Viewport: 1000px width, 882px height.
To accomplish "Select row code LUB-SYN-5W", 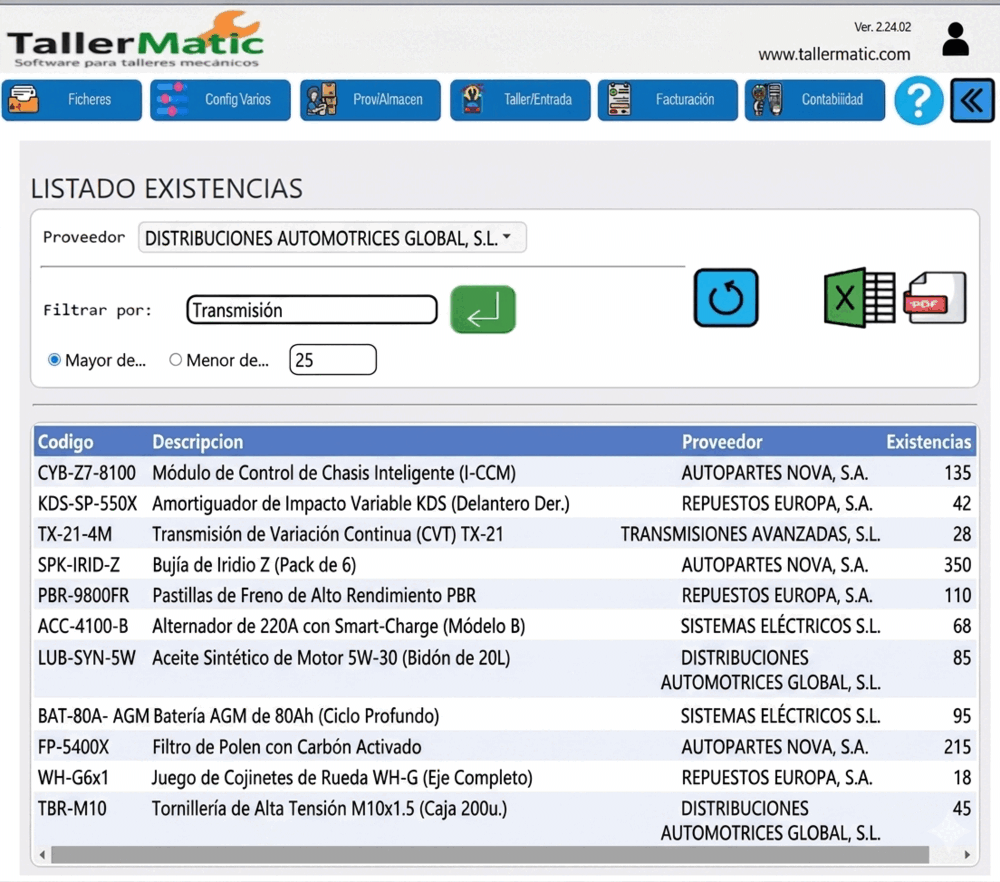I will (x=87, y=658).
